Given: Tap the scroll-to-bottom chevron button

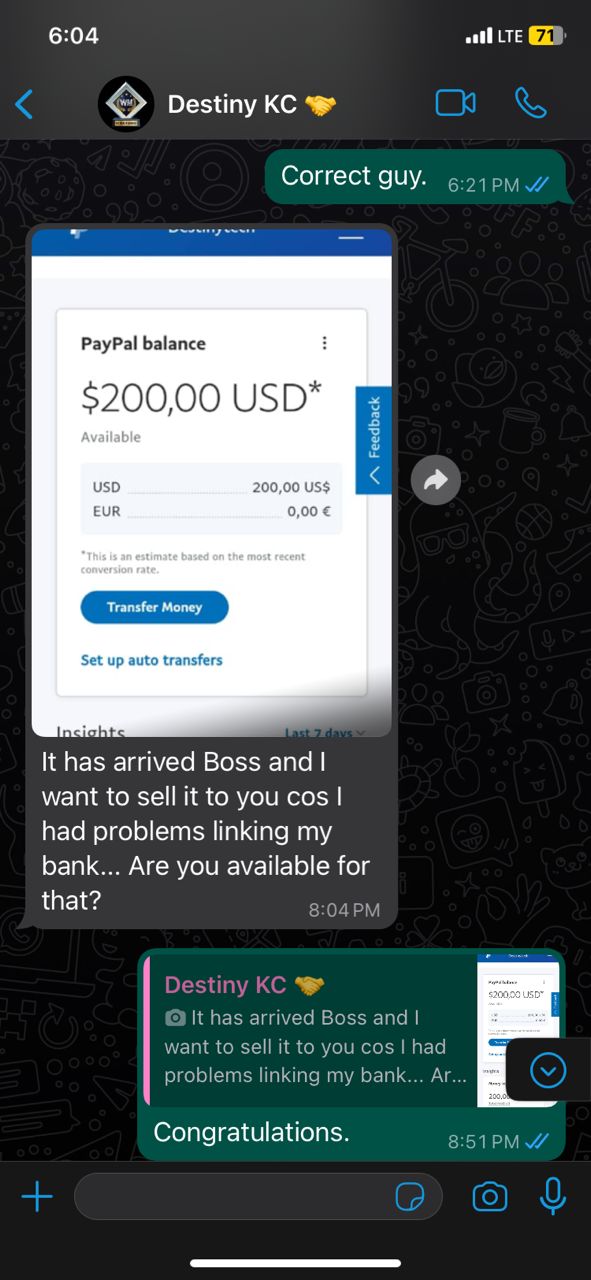Looking at the screenshot, I should [548, 1071].
